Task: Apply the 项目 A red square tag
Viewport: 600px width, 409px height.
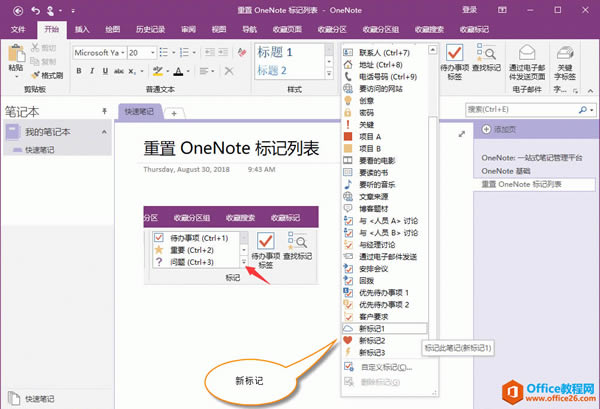Action: [384, 137]
